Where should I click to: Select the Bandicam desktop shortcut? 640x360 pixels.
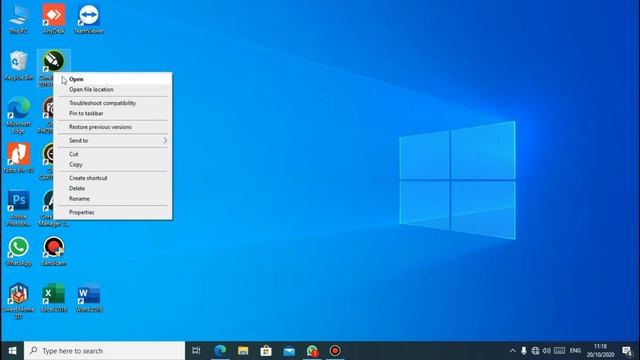pyautogui.click(x=53, y=251)
